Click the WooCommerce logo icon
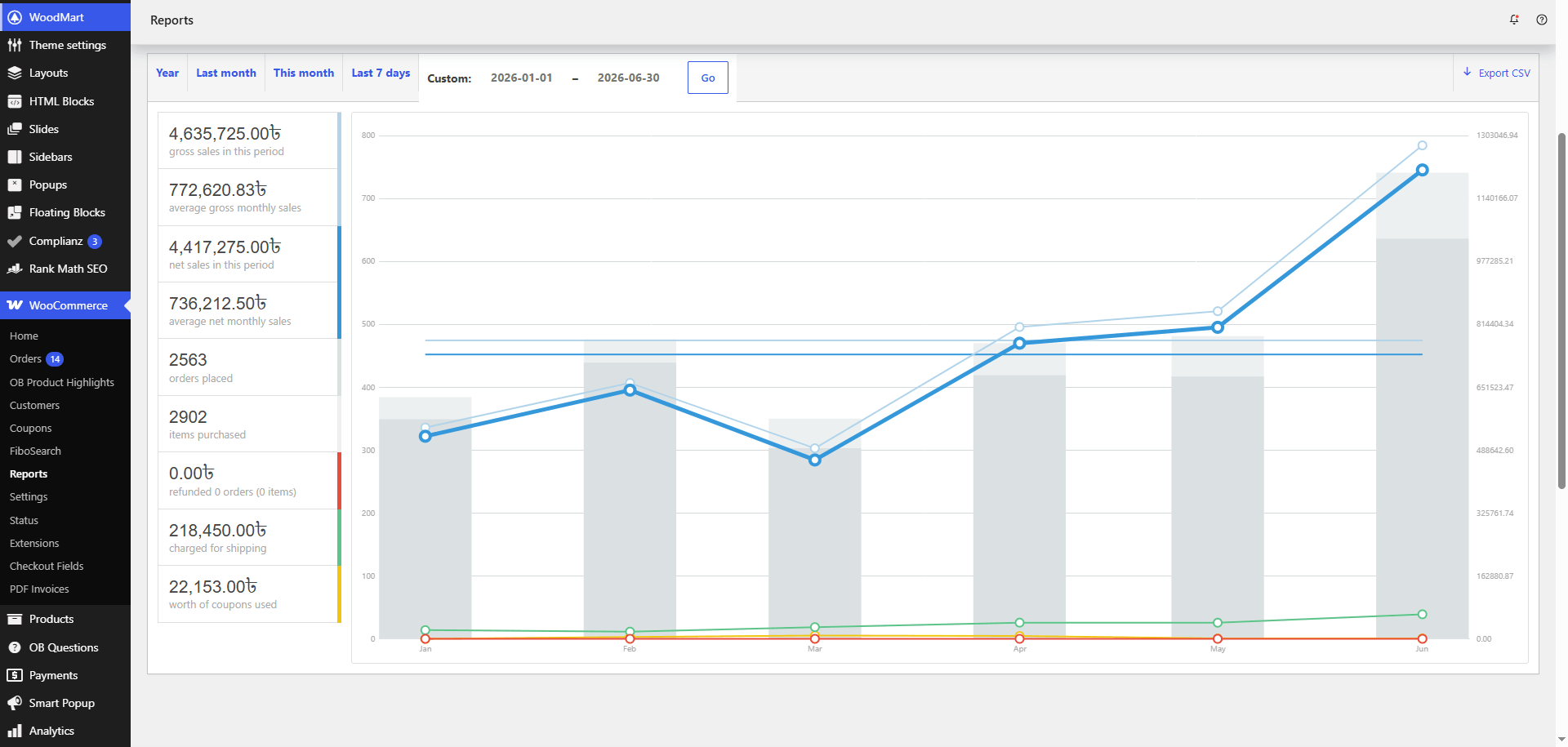This screenshot has width=1568, height=747. [15, 305]
